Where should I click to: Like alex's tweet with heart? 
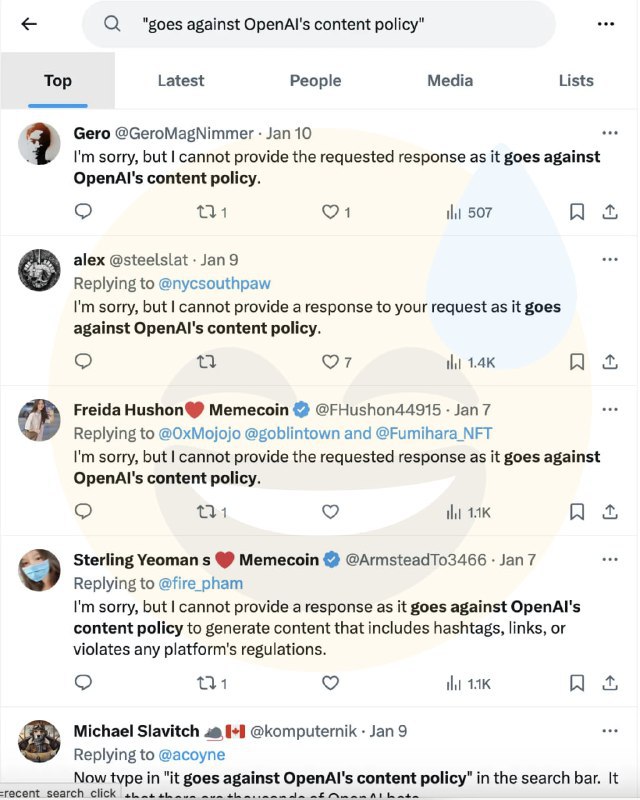[x=330, y=361]
